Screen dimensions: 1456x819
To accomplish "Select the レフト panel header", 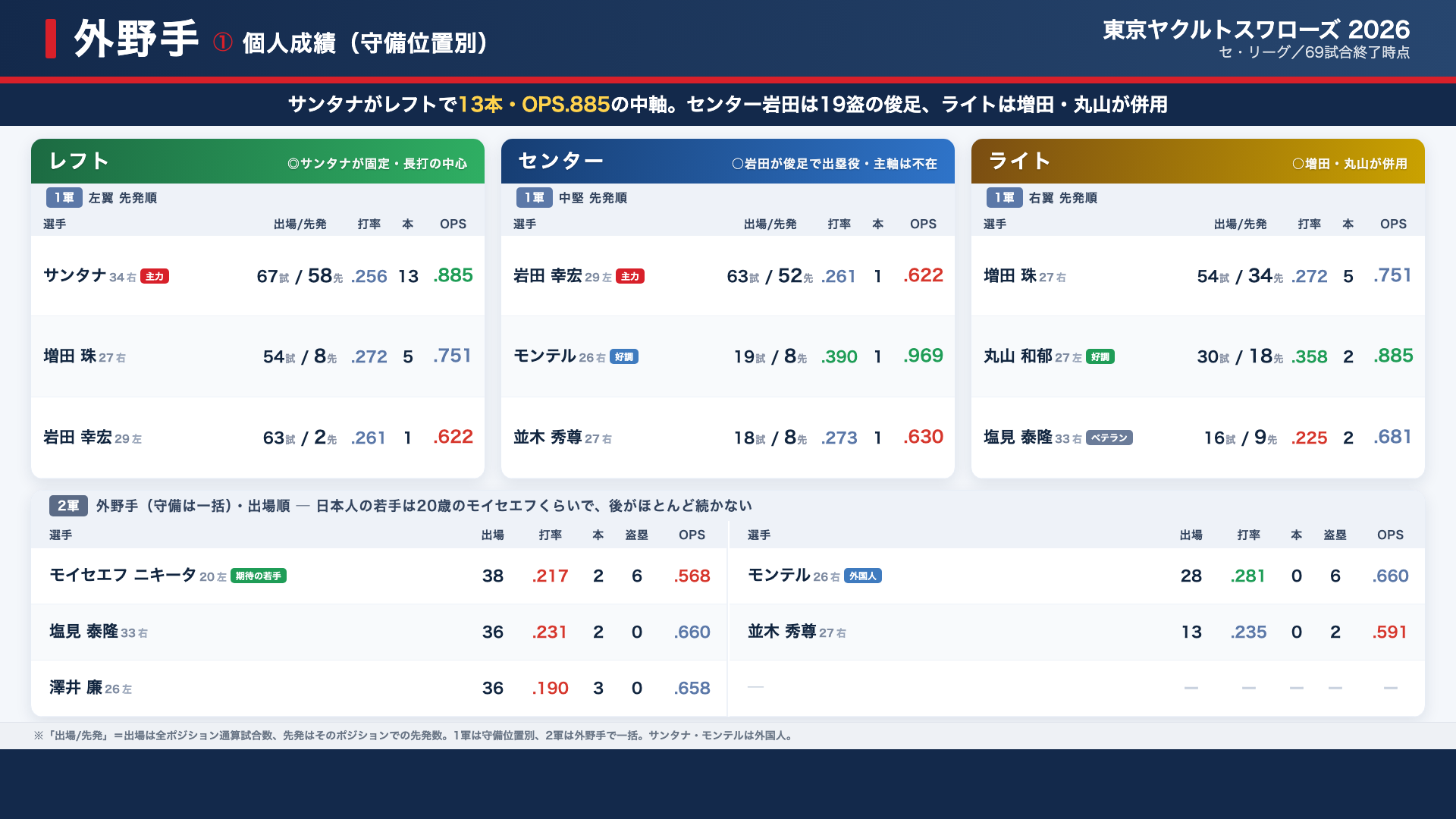I will point(258,161).
